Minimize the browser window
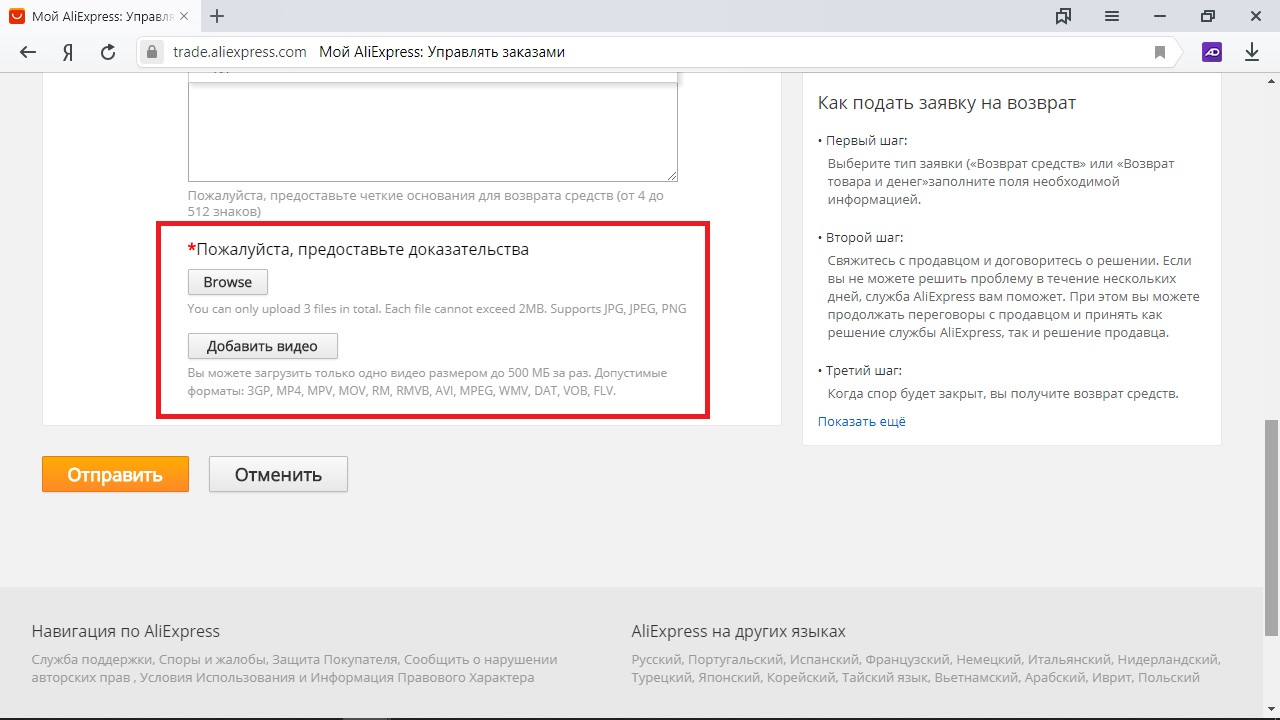 coord(1160,16)
